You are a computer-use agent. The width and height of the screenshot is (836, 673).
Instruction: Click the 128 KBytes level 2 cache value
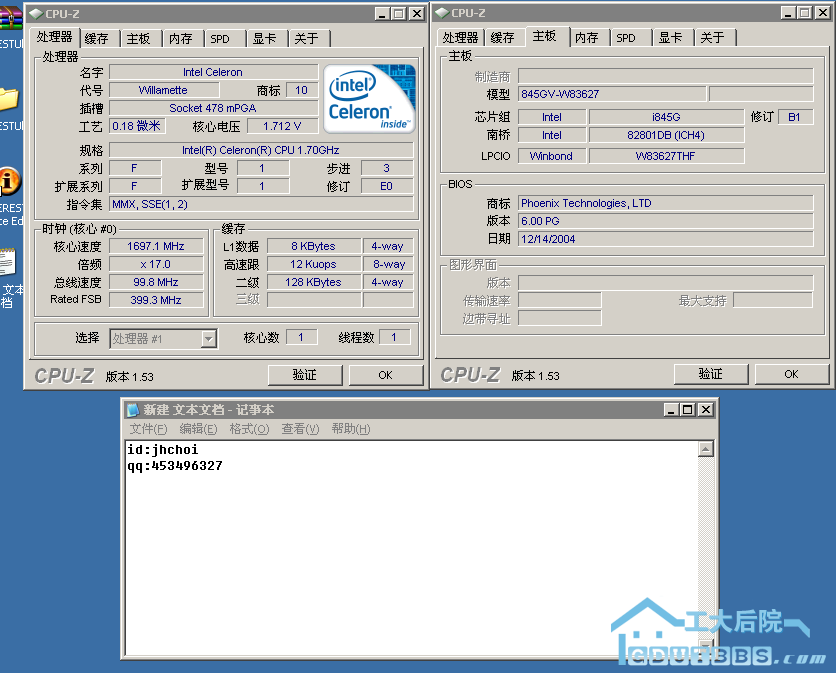coord(314,282)
